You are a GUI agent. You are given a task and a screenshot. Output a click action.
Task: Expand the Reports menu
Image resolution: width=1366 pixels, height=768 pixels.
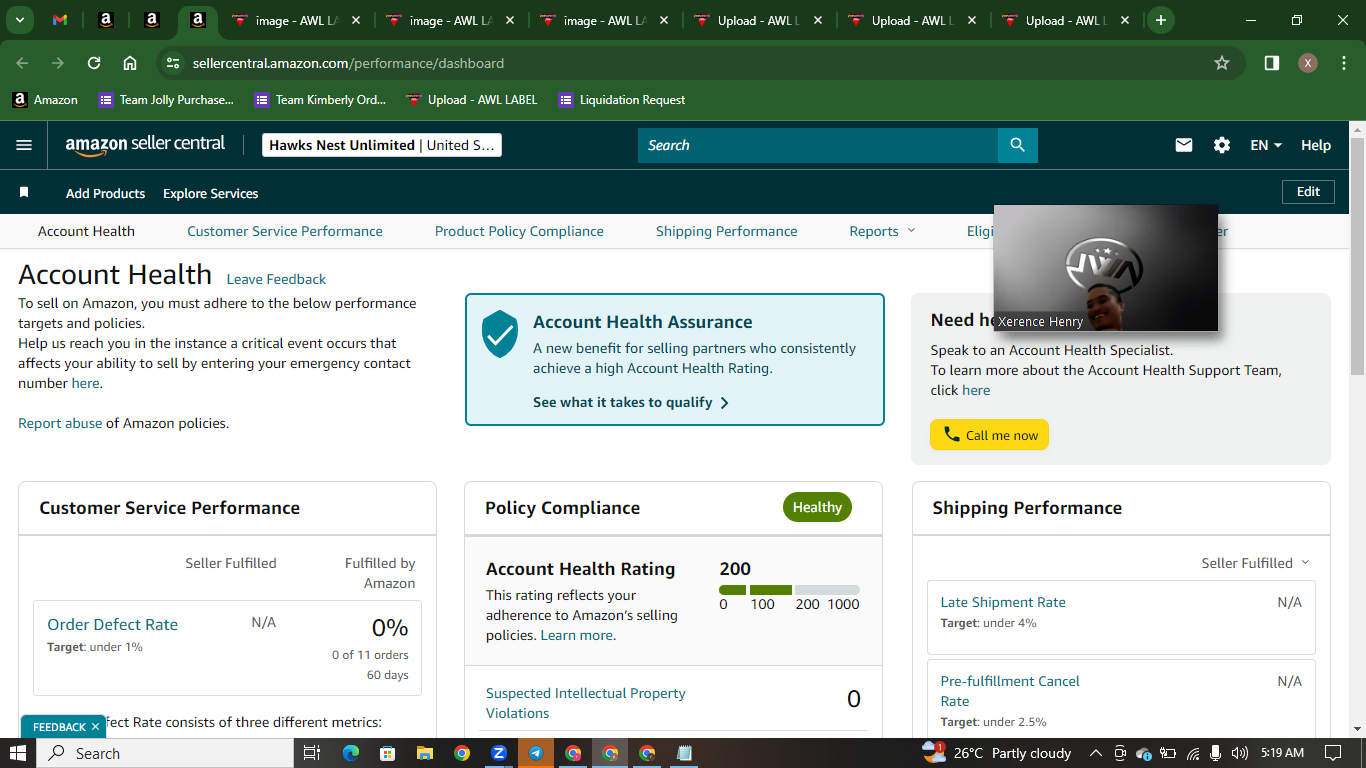pyautogui.click(x=882, y=231)
